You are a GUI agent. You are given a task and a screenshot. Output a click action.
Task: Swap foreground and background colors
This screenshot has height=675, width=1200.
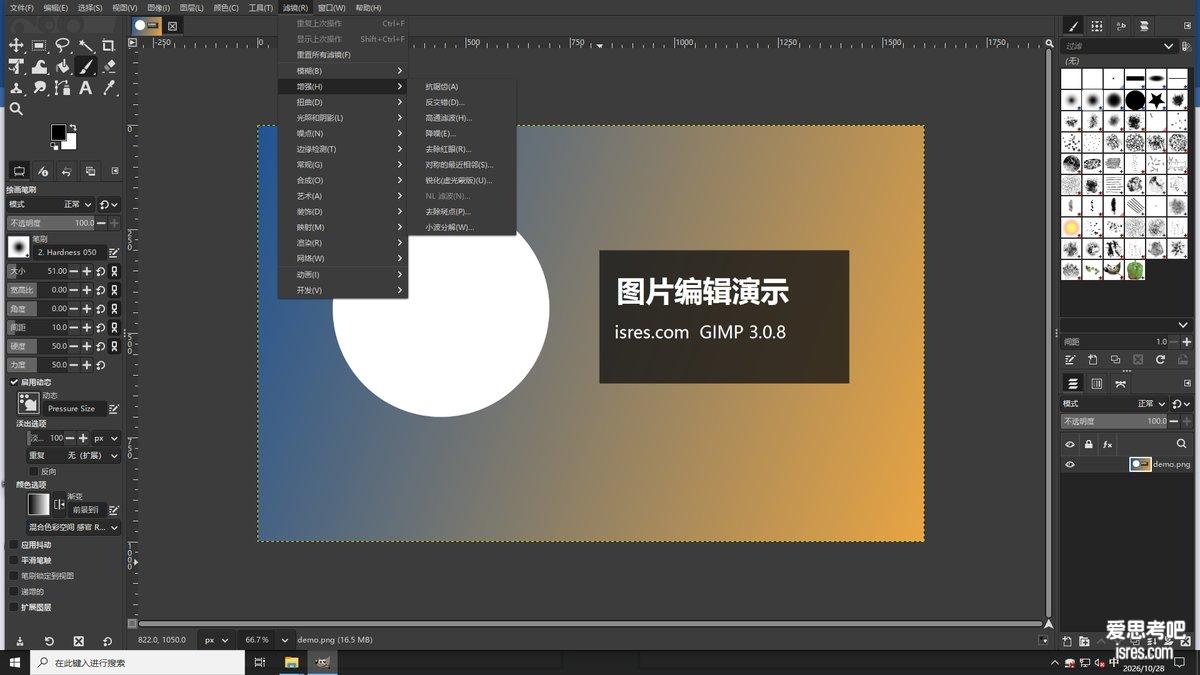(x=72, y=127)
